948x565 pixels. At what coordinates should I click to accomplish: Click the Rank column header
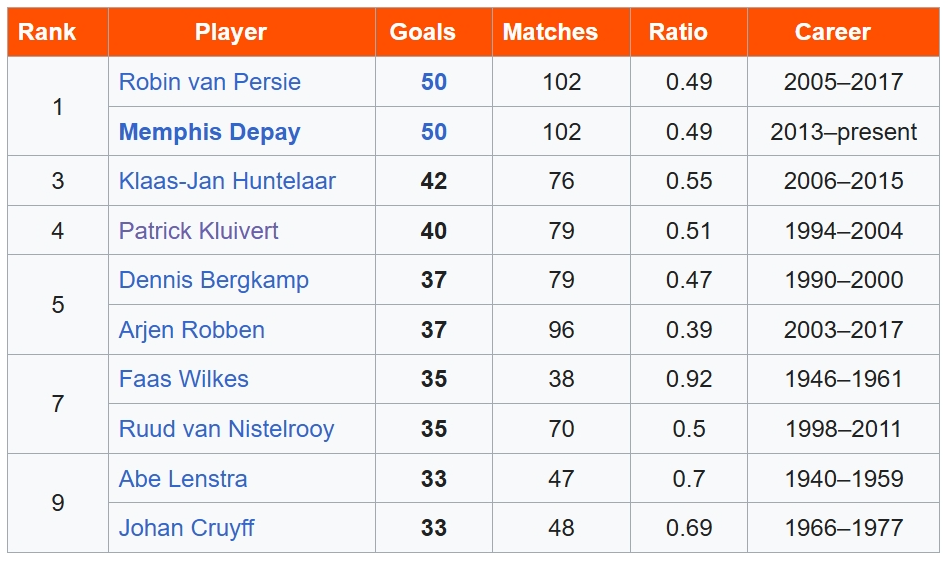coord(47,32)
